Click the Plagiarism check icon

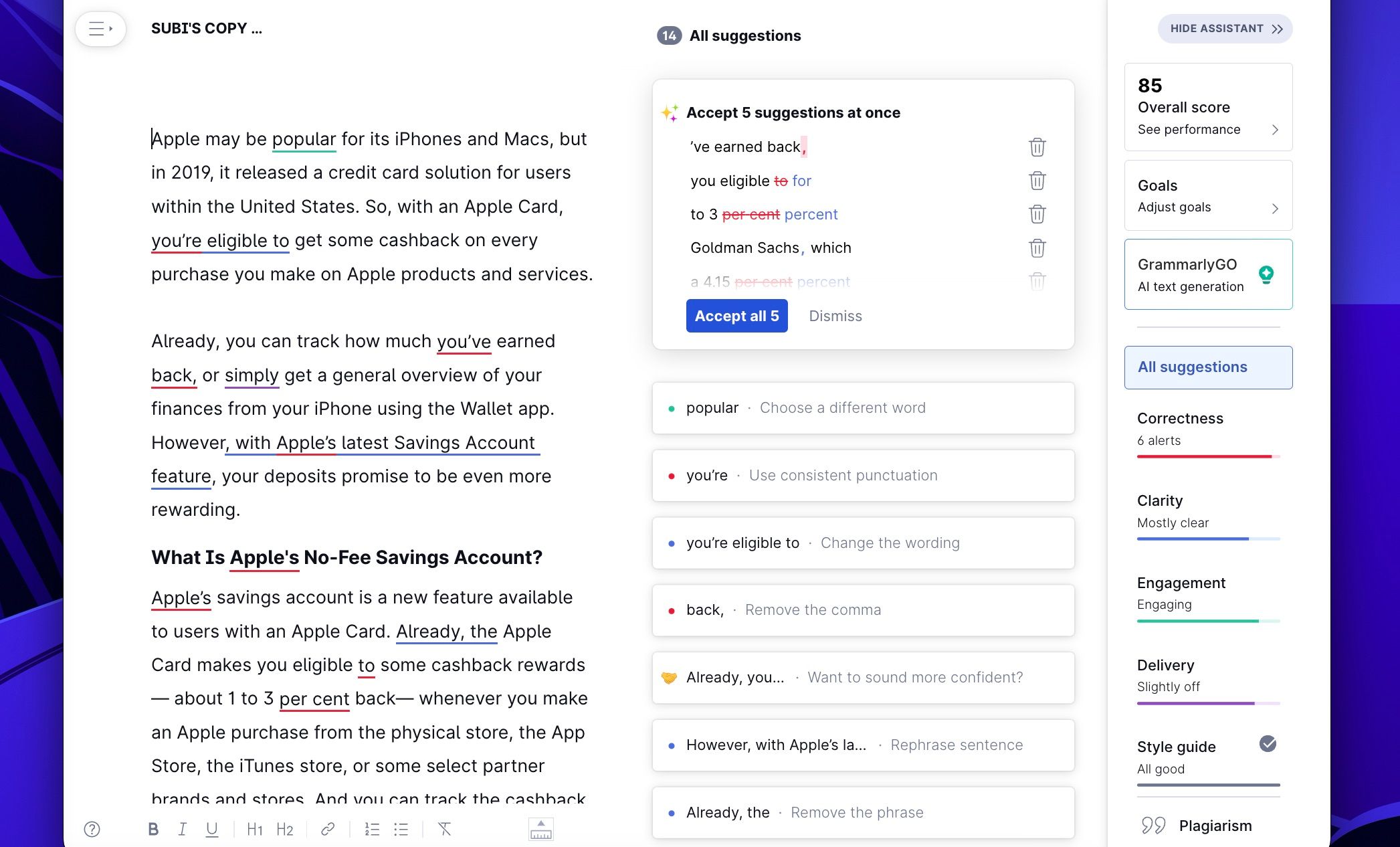[x=1153, y=824]
